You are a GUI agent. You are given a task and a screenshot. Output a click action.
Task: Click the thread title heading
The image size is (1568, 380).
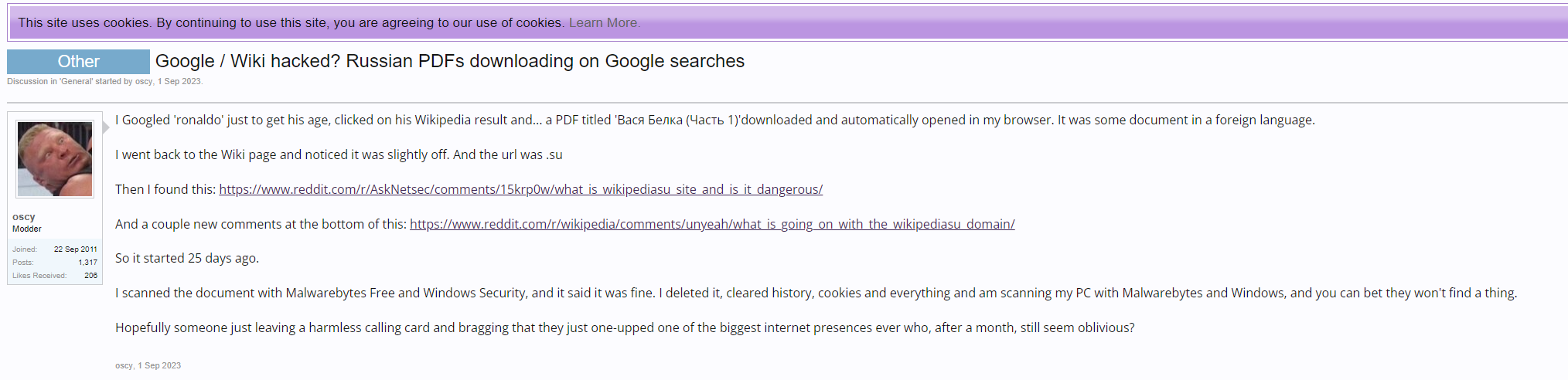[x=450, y=61]
